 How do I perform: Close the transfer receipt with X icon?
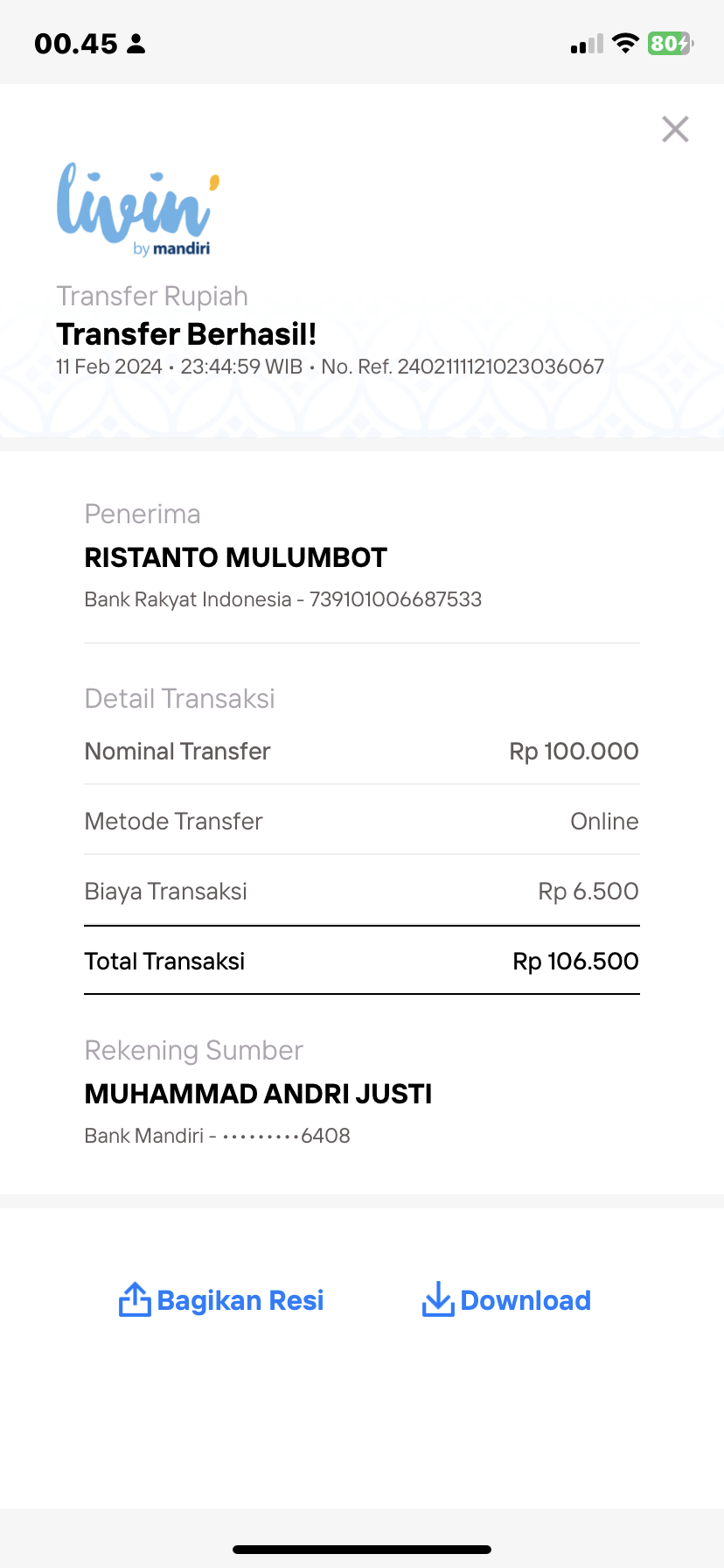coord(675,129)
